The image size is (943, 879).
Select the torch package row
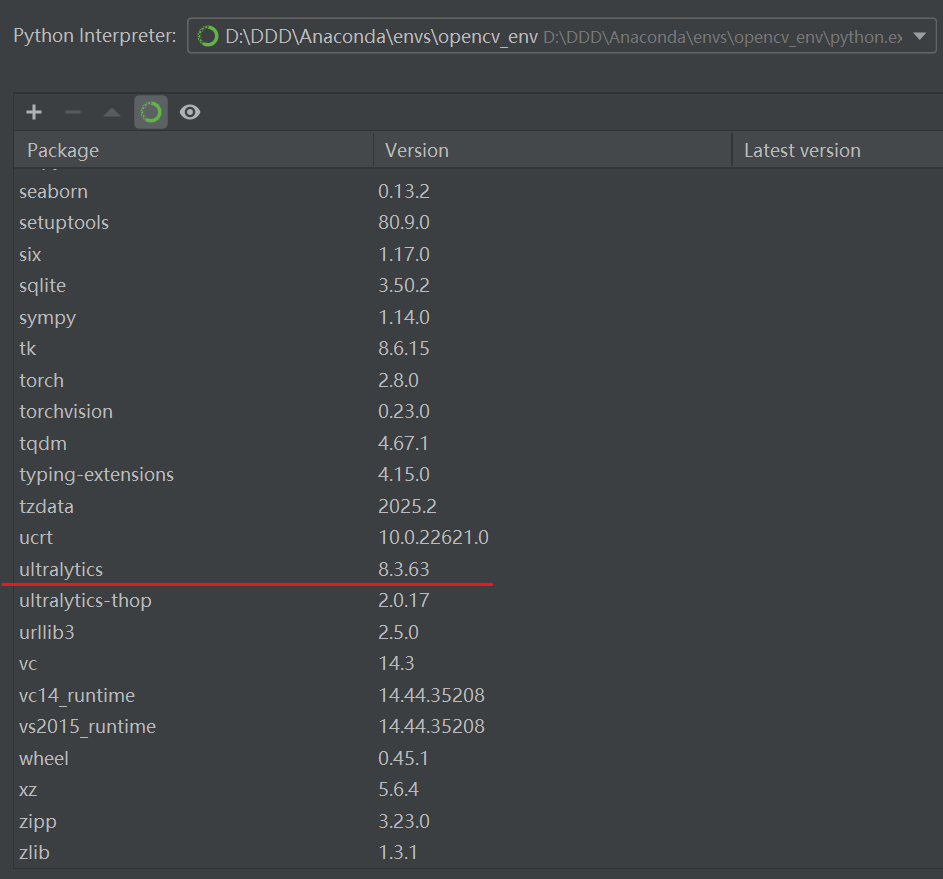[478, 380]
